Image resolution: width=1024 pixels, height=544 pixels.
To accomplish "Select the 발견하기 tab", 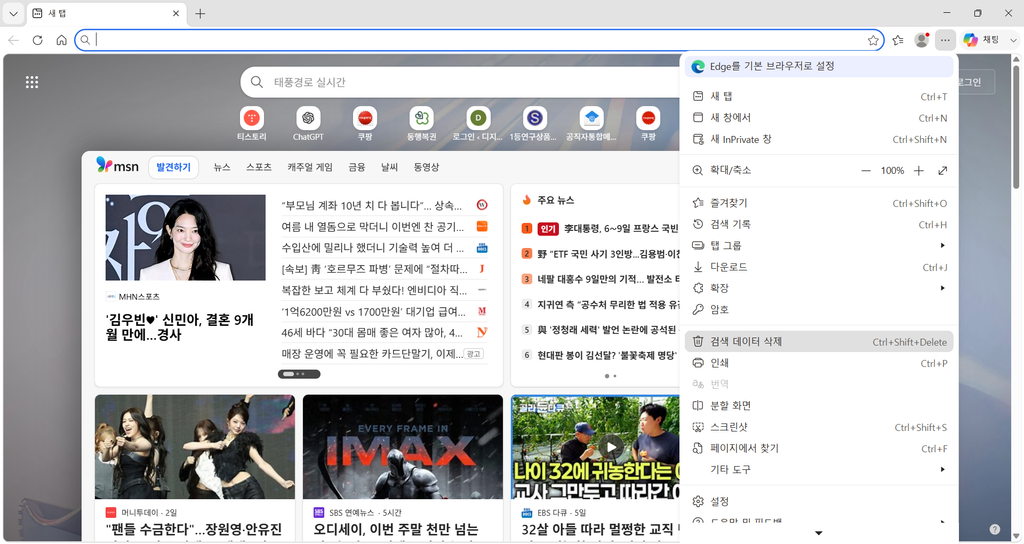I will pyautogui.click(x=174, y=167).
